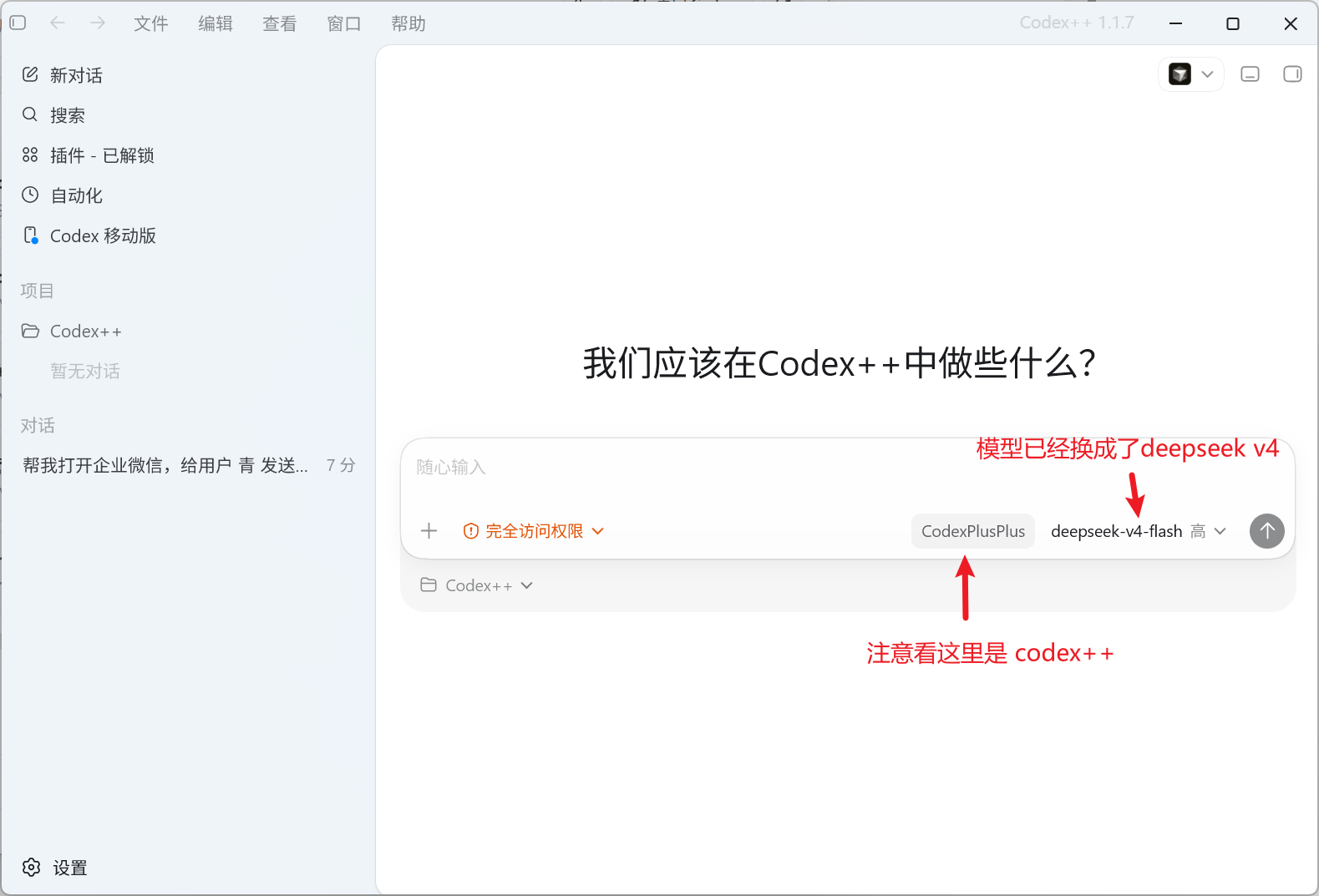This screenshot has width=1319, height=896.
Task: Click the Codex++ 1.1.7 version label
Action: click(x=1077, y=23)
